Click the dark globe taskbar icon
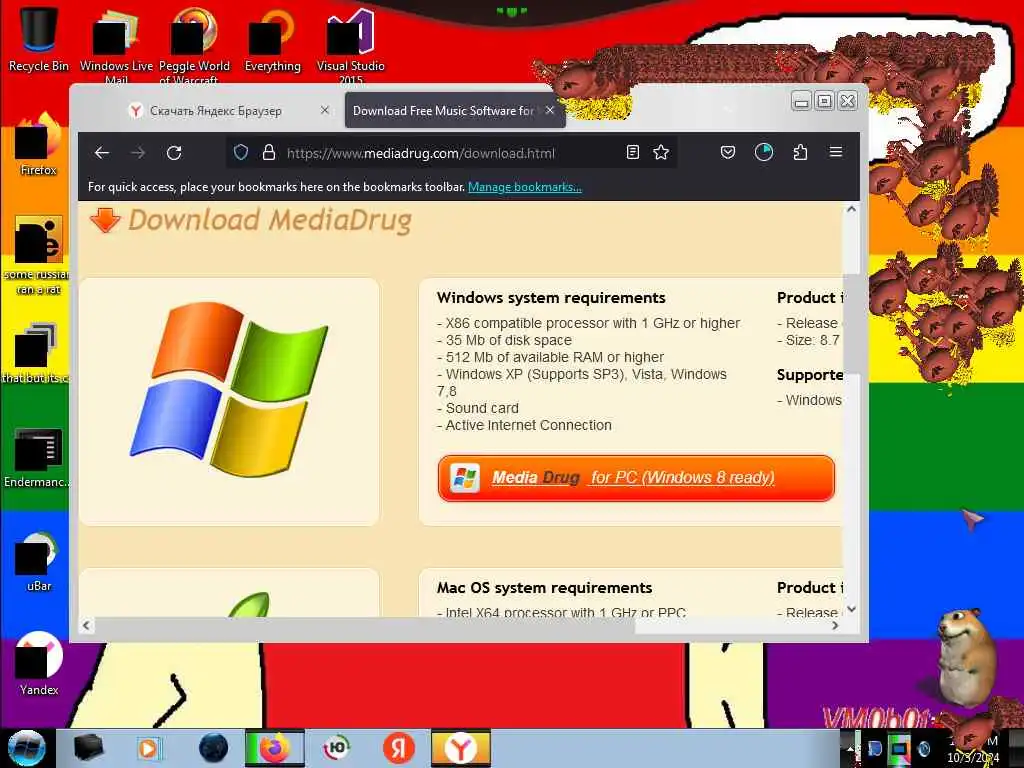 pyautogui.click(x=213, y=748)
